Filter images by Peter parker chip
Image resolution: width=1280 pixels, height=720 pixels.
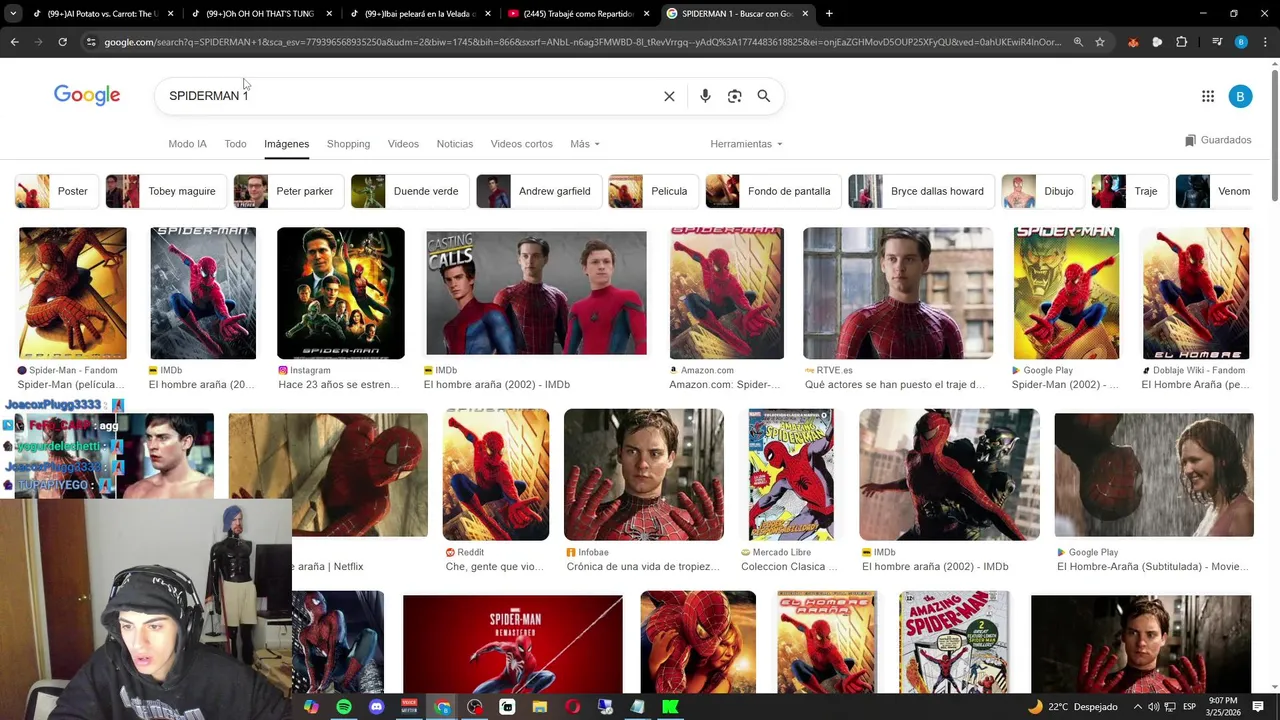coord(288,191)
